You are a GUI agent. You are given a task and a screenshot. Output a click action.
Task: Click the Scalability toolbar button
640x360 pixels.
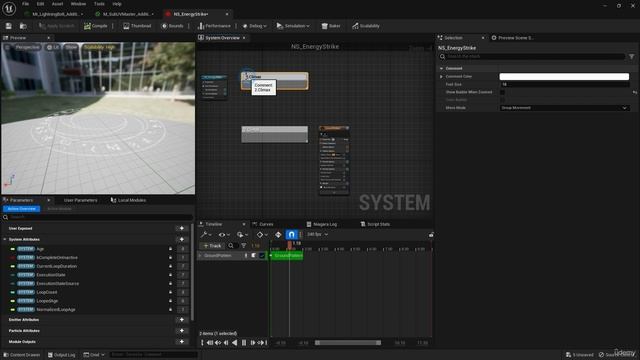tap(366, 26)
